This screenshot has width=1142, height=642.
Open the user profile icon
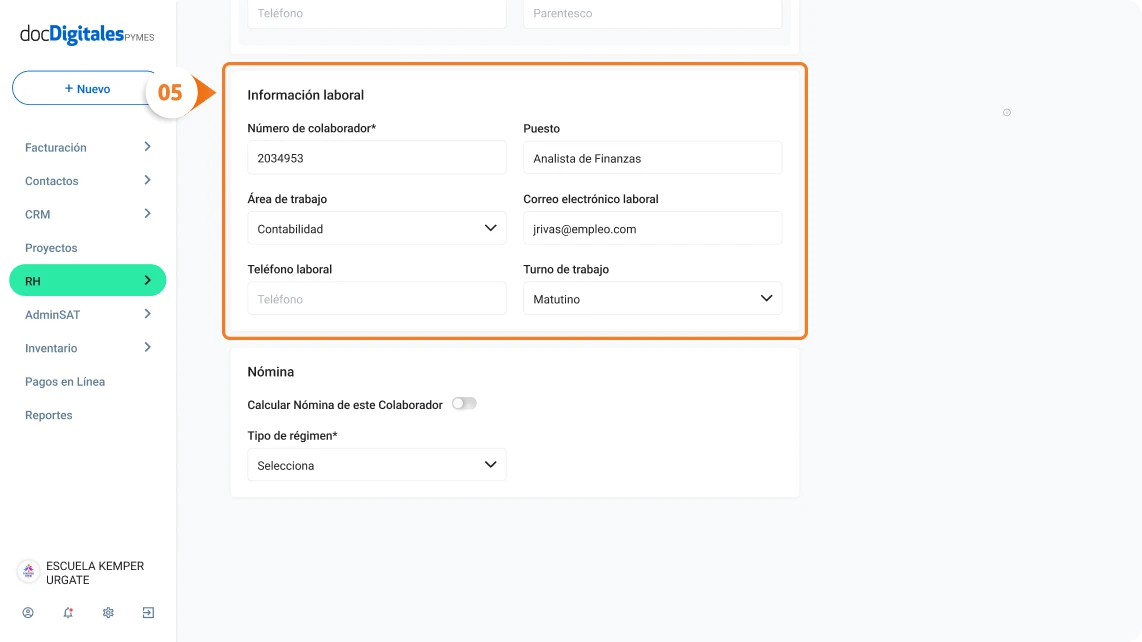tap(28, 613)
